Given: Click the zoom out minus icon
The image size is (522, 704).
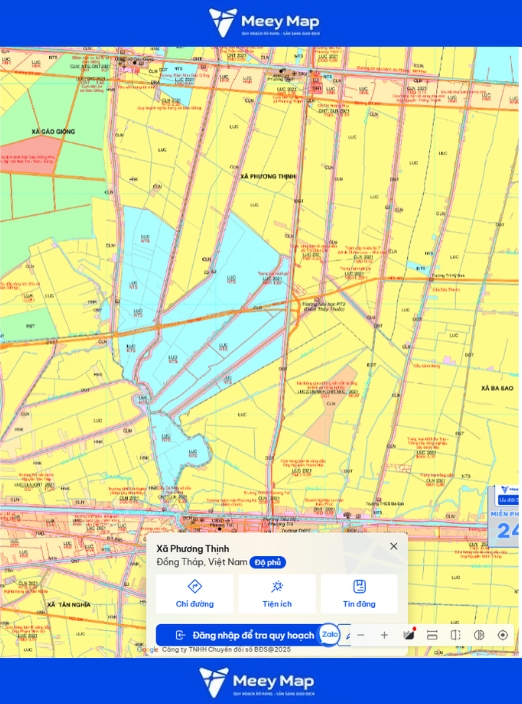Looking at the screenshot, I should click(x=360, y=635).
